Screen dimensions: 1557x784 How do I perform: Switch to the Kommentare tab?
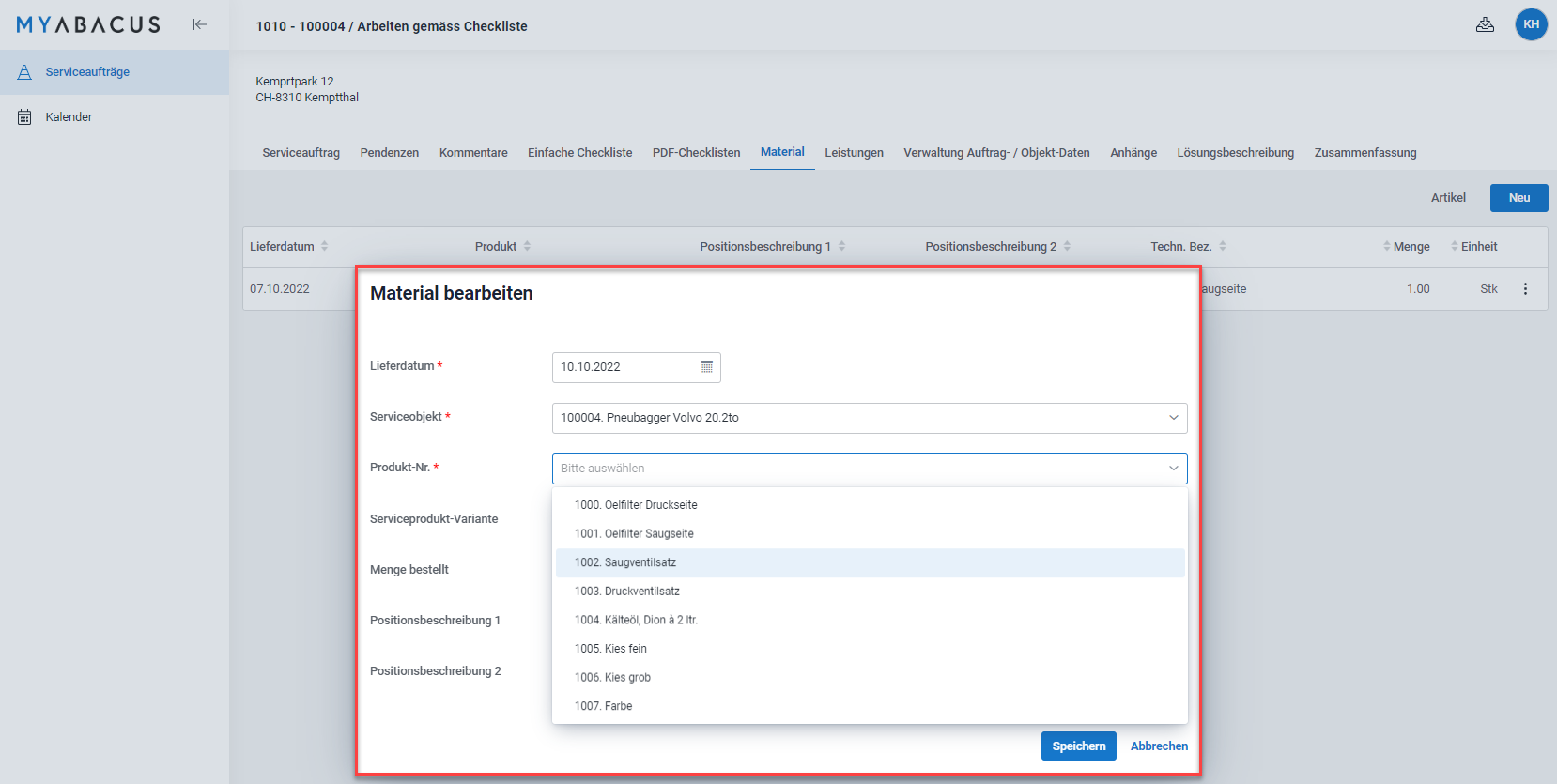473,153
